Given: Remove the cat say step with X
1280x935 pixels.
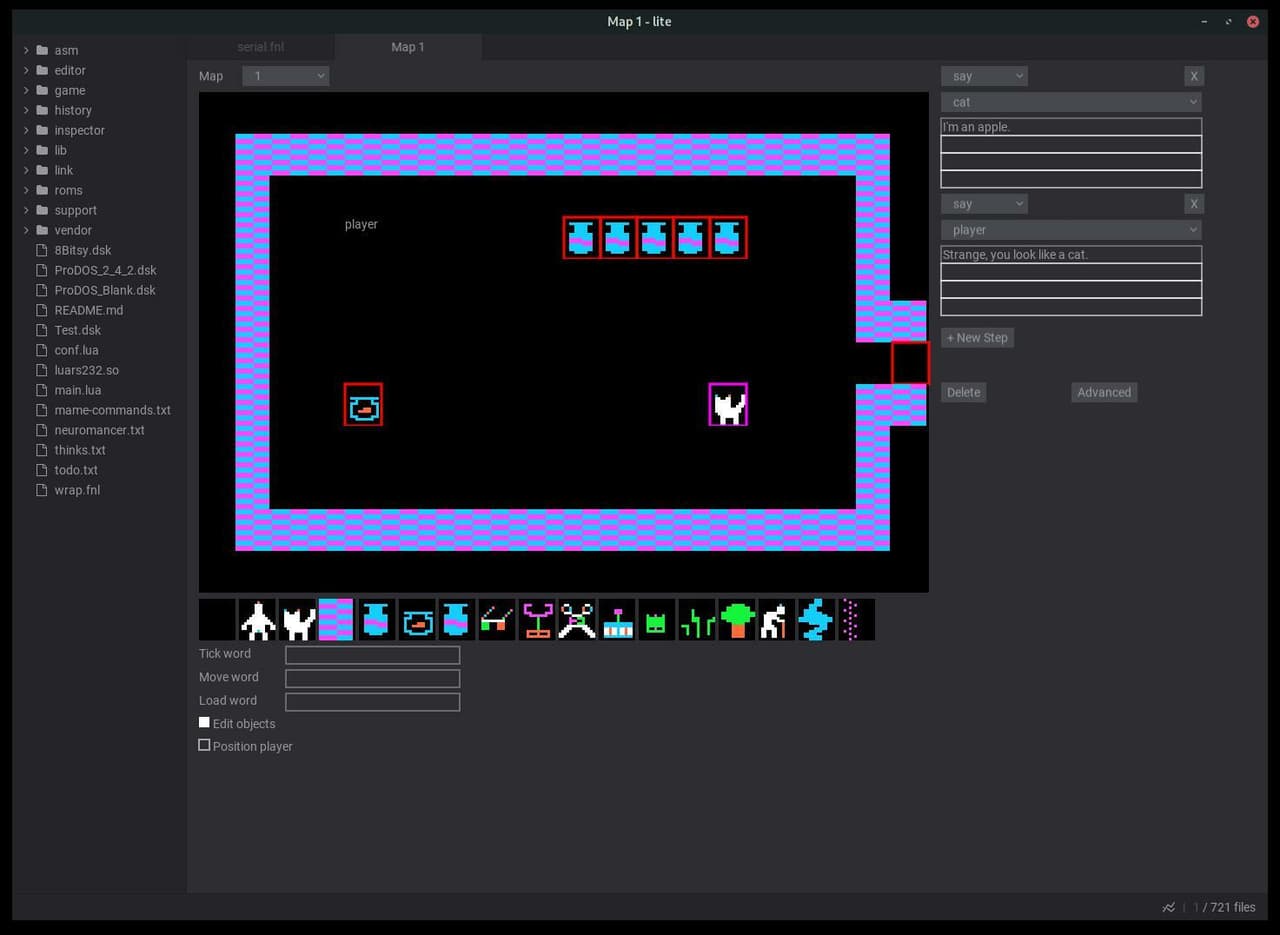Looking at the screenshot, I should [1193, 76].
